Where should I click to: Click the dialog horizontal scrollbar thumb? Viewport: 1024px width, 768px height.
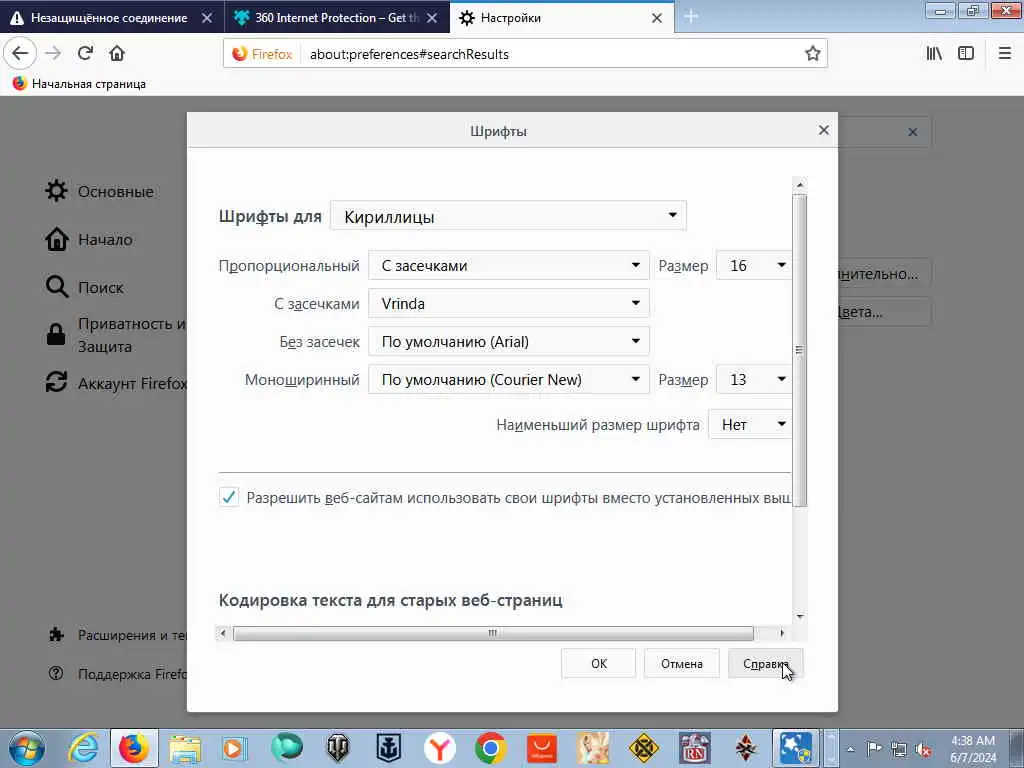tap(493, 633)
